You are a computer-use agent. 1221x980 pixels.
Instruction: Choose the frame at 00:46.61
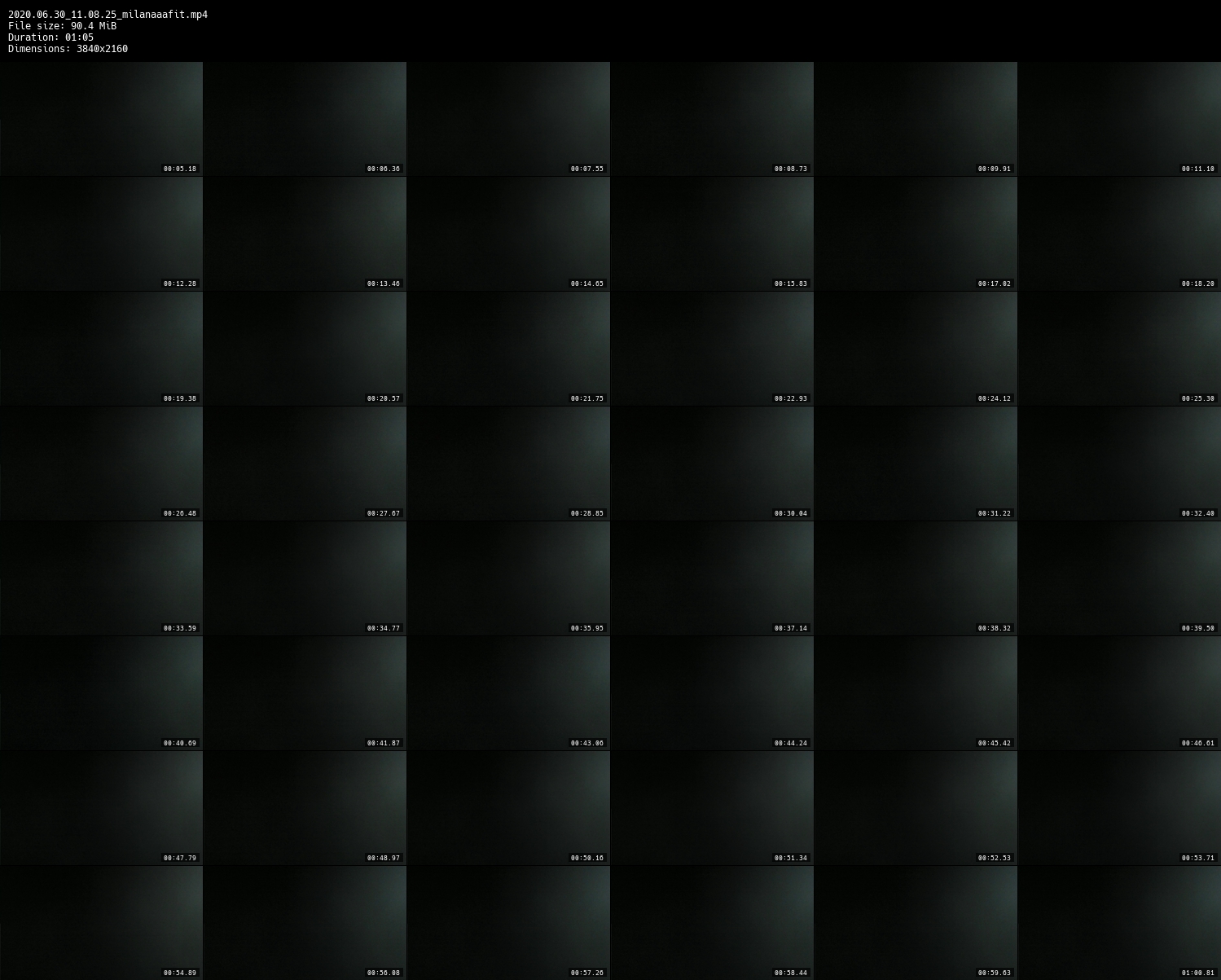pos(1119,693)
